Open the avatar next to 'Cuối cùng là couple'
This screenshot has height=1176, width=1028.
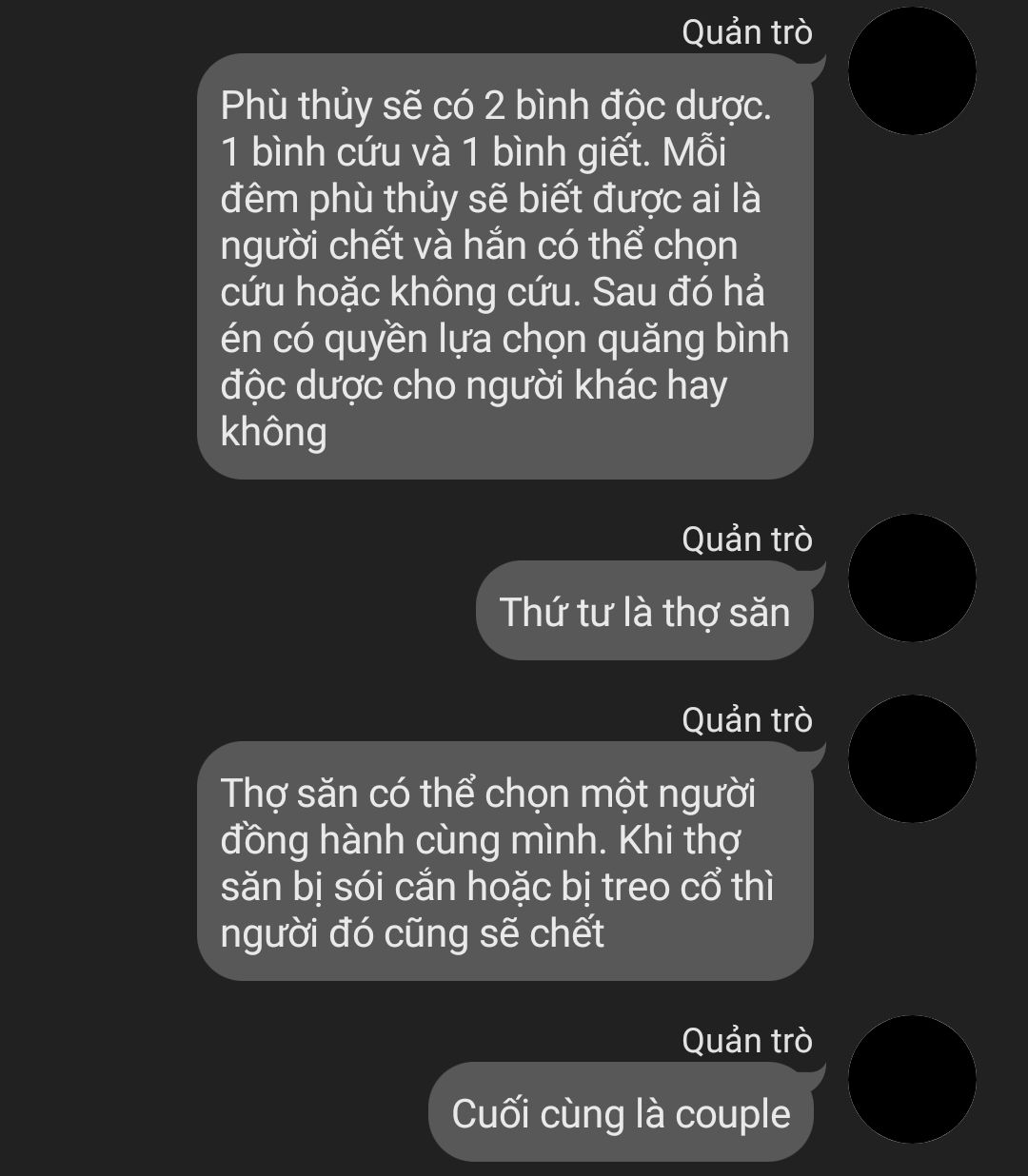[912, 1079]
